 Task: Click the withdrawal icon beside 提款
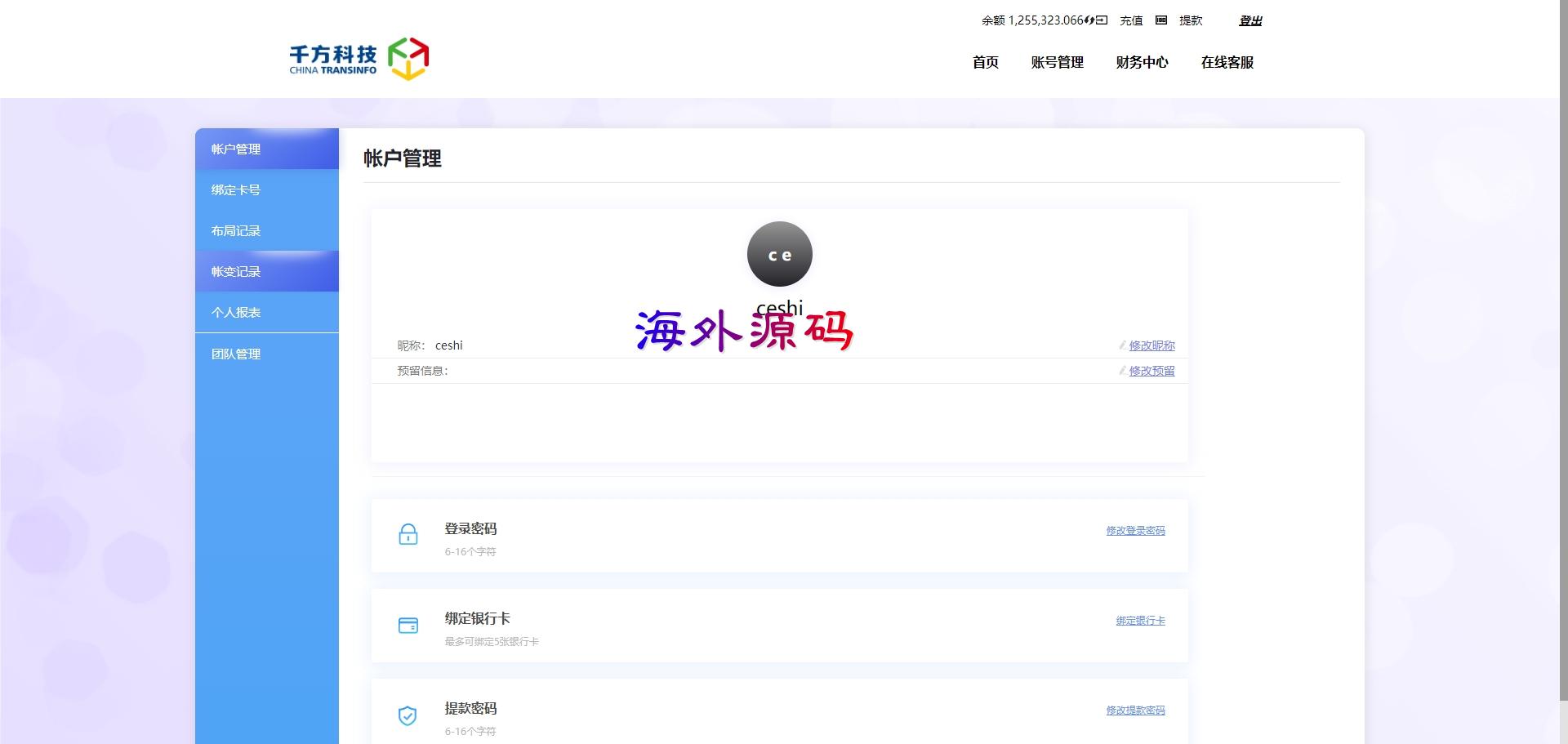click(1161, 20)
